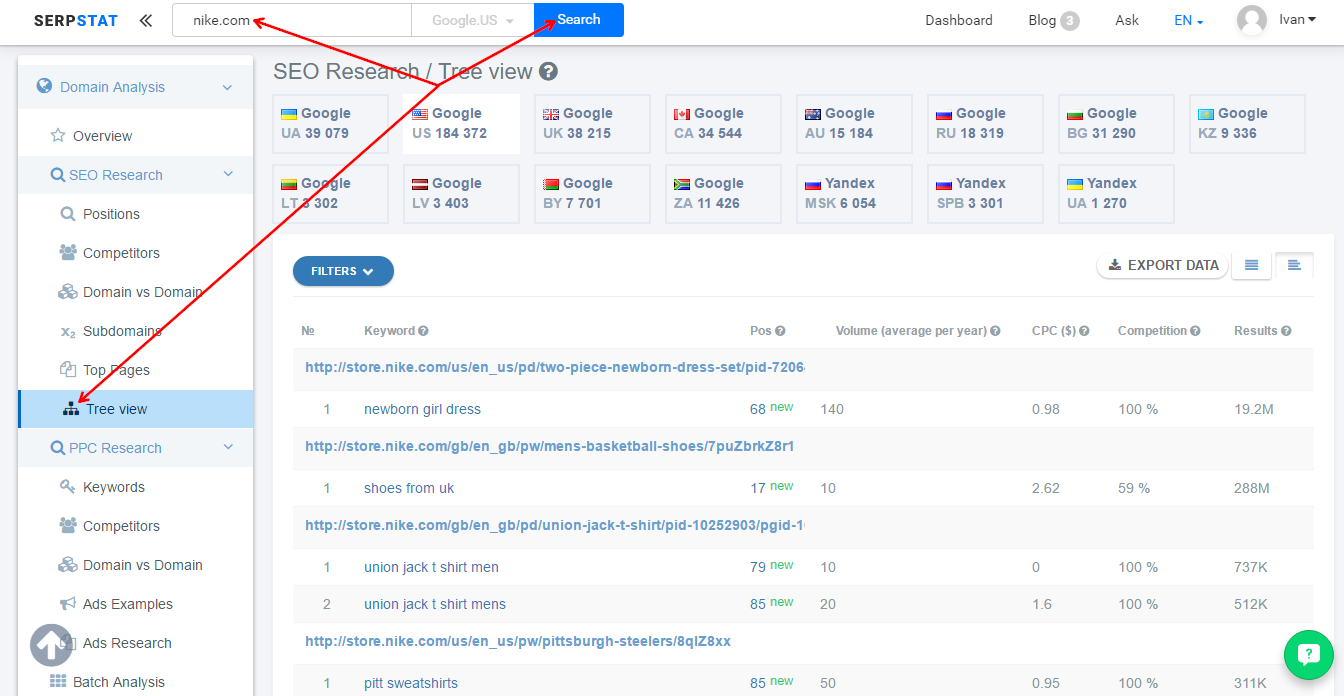Open Competitors under SEO Research

[121, 253]
